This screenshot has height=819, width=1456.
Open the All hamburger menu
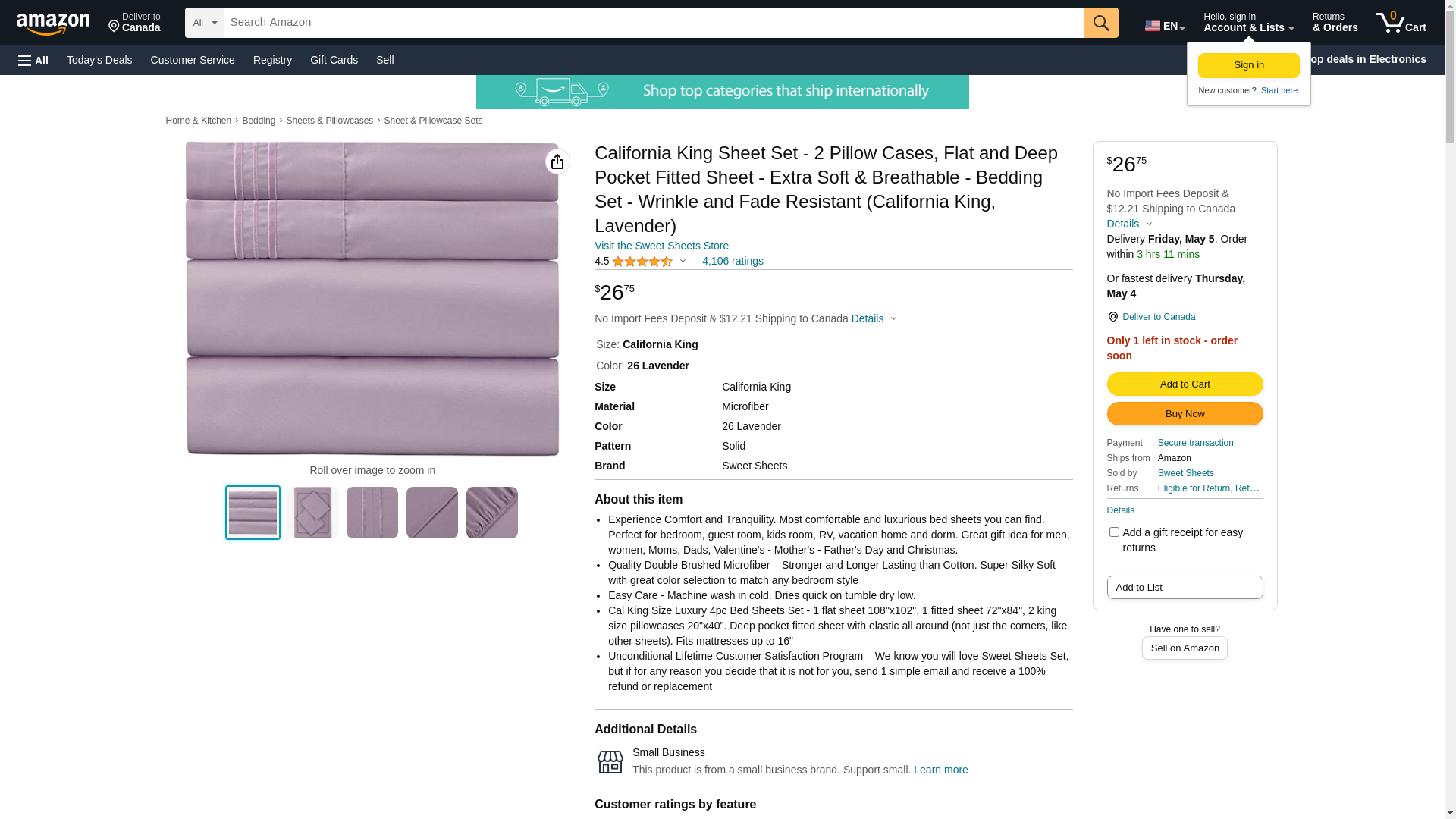click(x=33, y=60)
